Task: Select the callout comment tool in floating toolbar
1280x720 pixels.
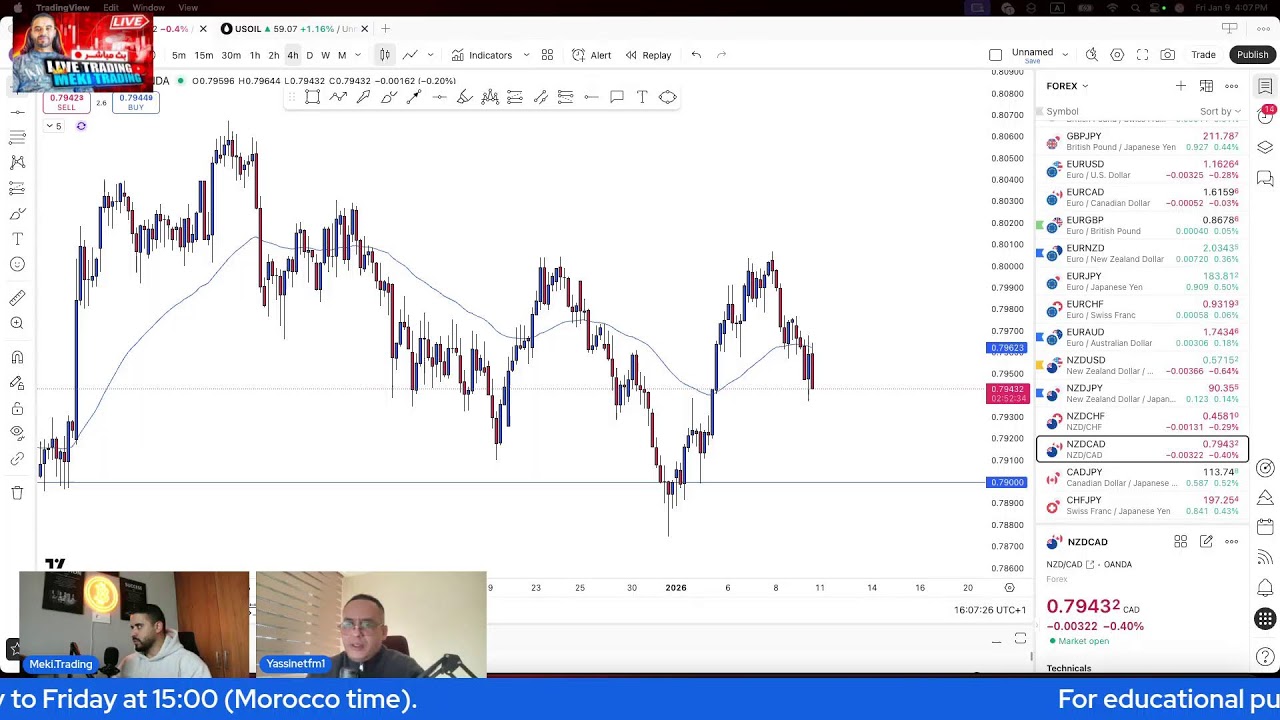Action: point(616,97)
